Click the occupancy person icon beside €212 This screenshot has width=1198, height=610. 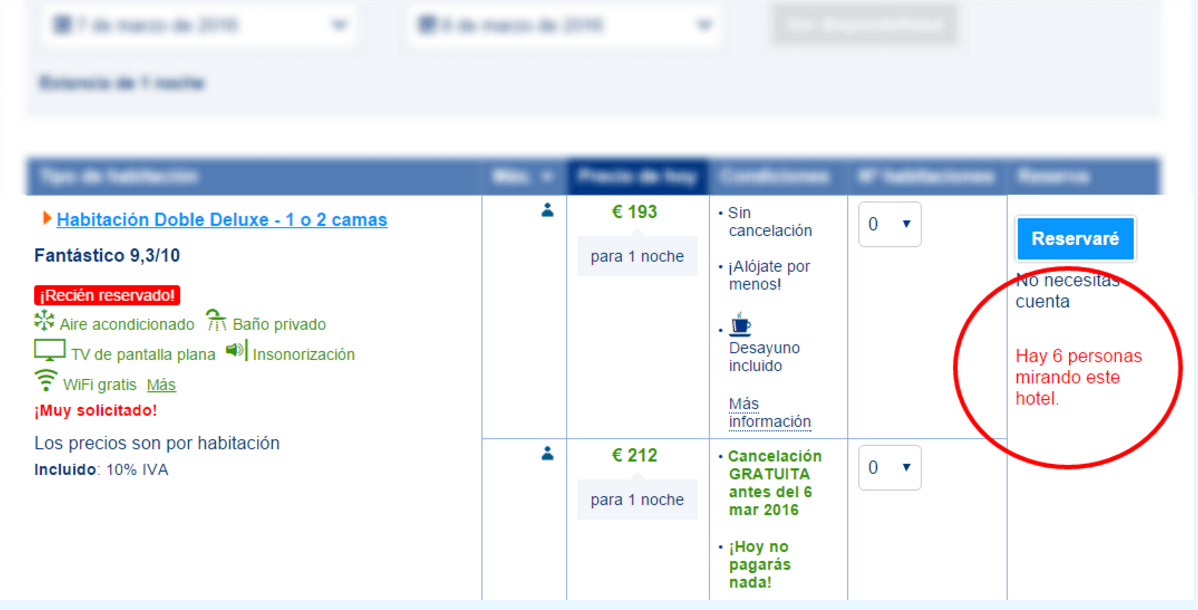(547, 454)
